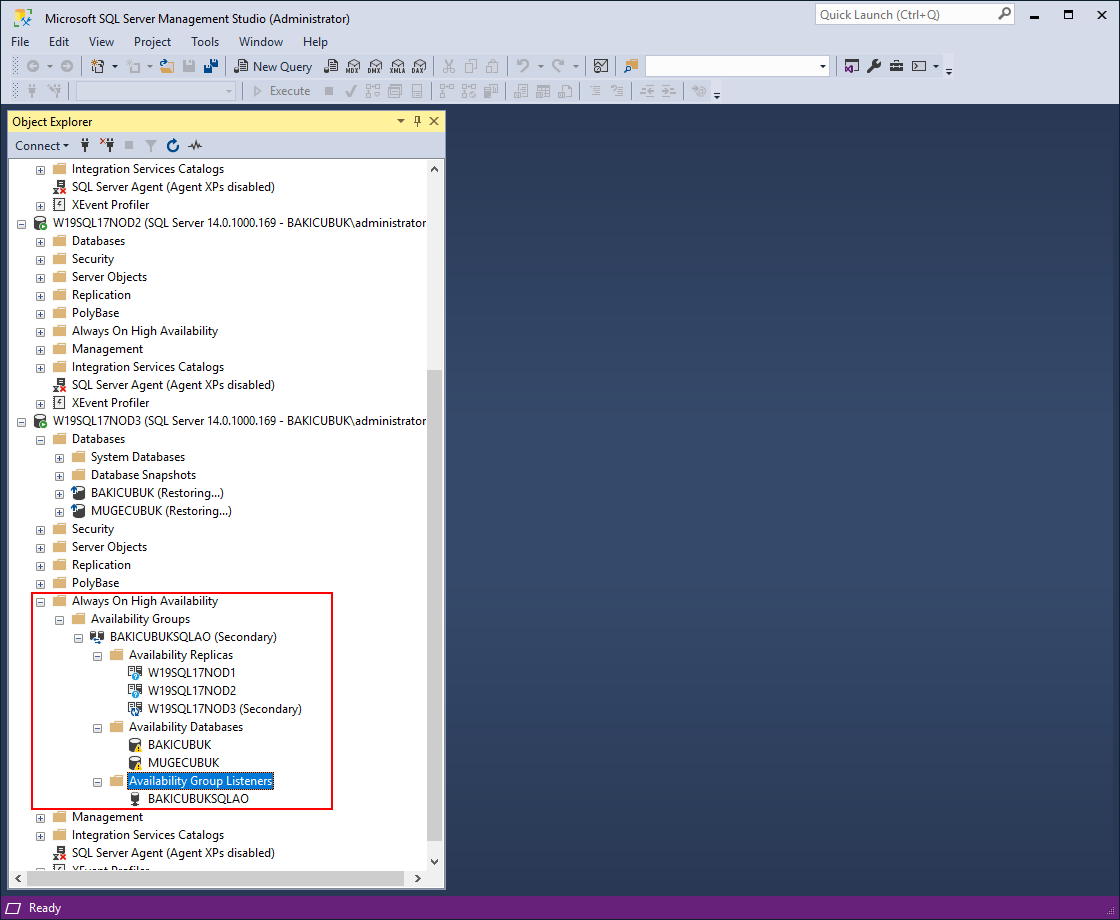The image size is (1120, 920).
Task: Click the Open File folder icon
Action: coord(167,66)
